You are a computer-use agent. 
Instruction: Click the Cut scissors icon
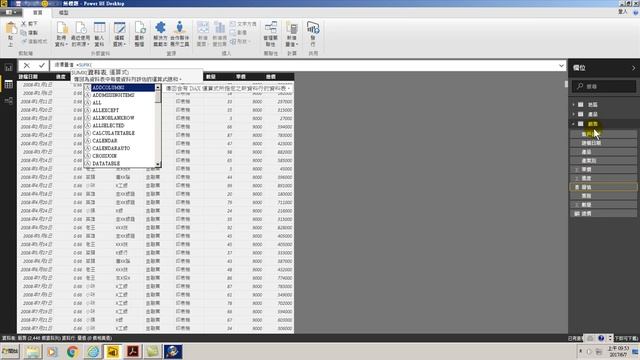(24, 24)
